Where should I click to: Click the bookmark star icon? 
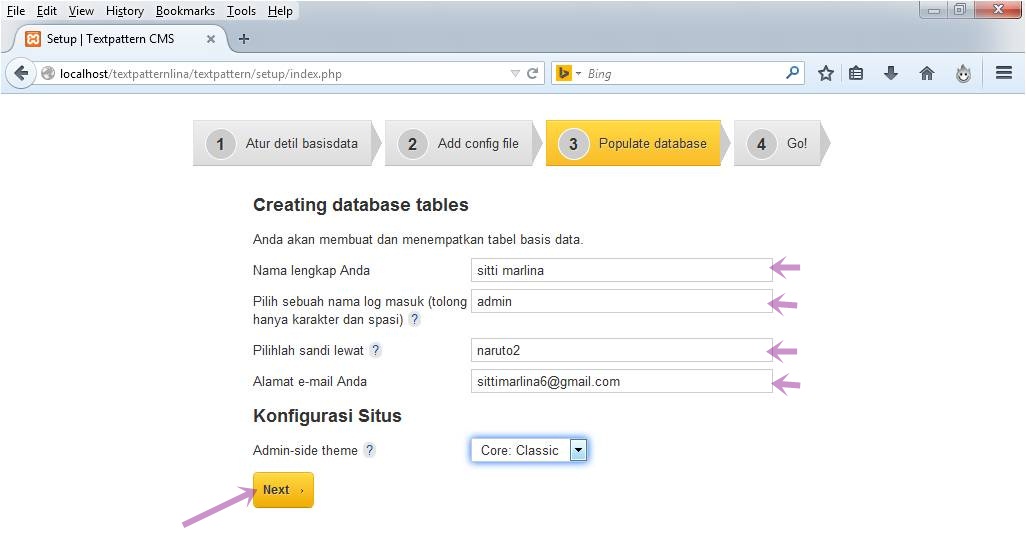(826, 73)
